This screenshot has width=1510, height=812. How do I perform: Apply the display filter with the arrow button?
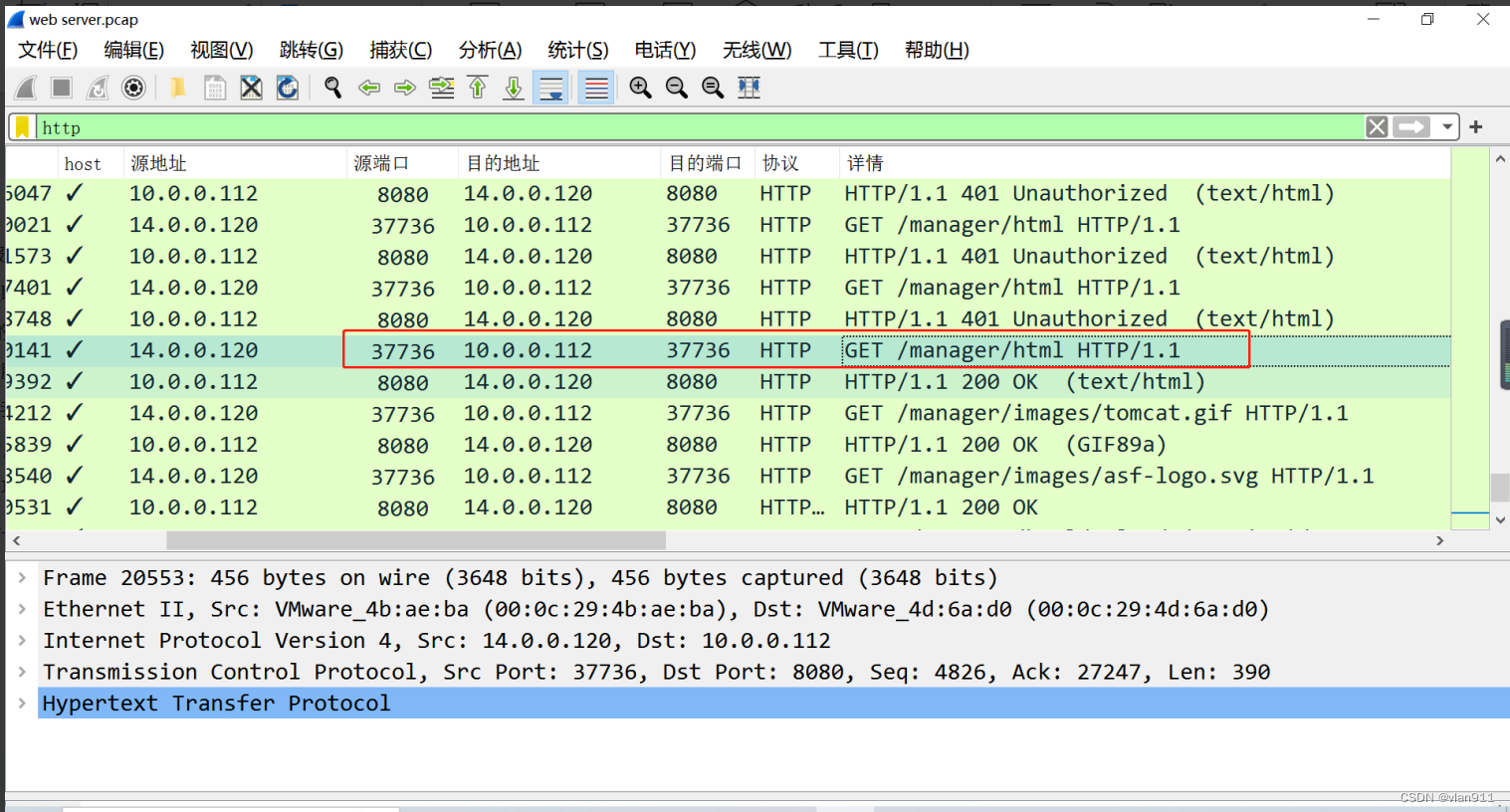point(1411,127)
